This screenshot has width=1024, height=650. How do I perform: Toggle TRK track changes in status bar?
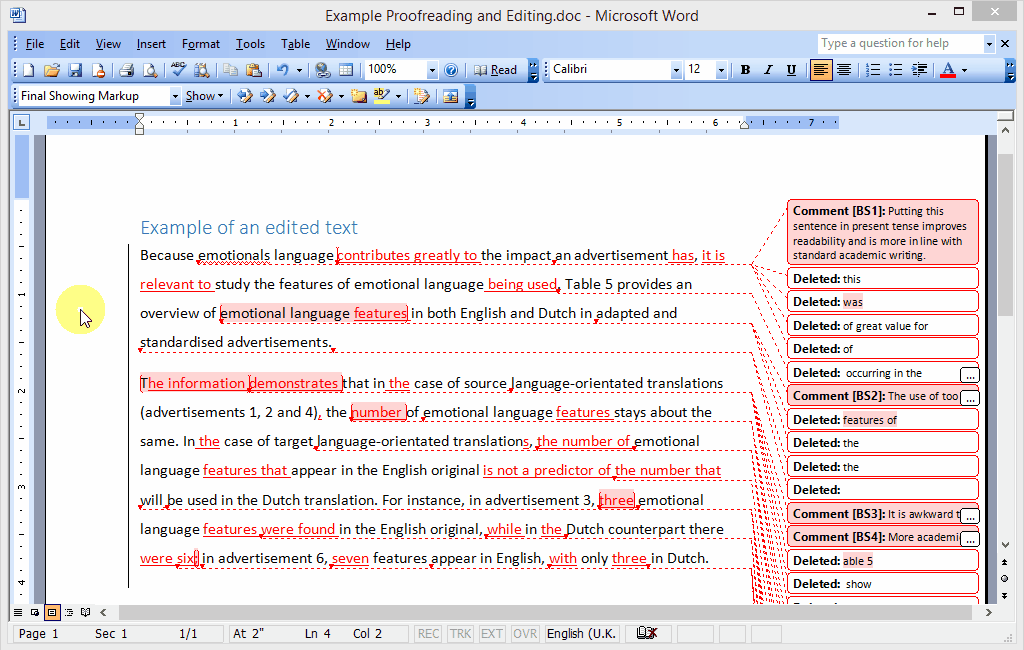tap(461, 634)
